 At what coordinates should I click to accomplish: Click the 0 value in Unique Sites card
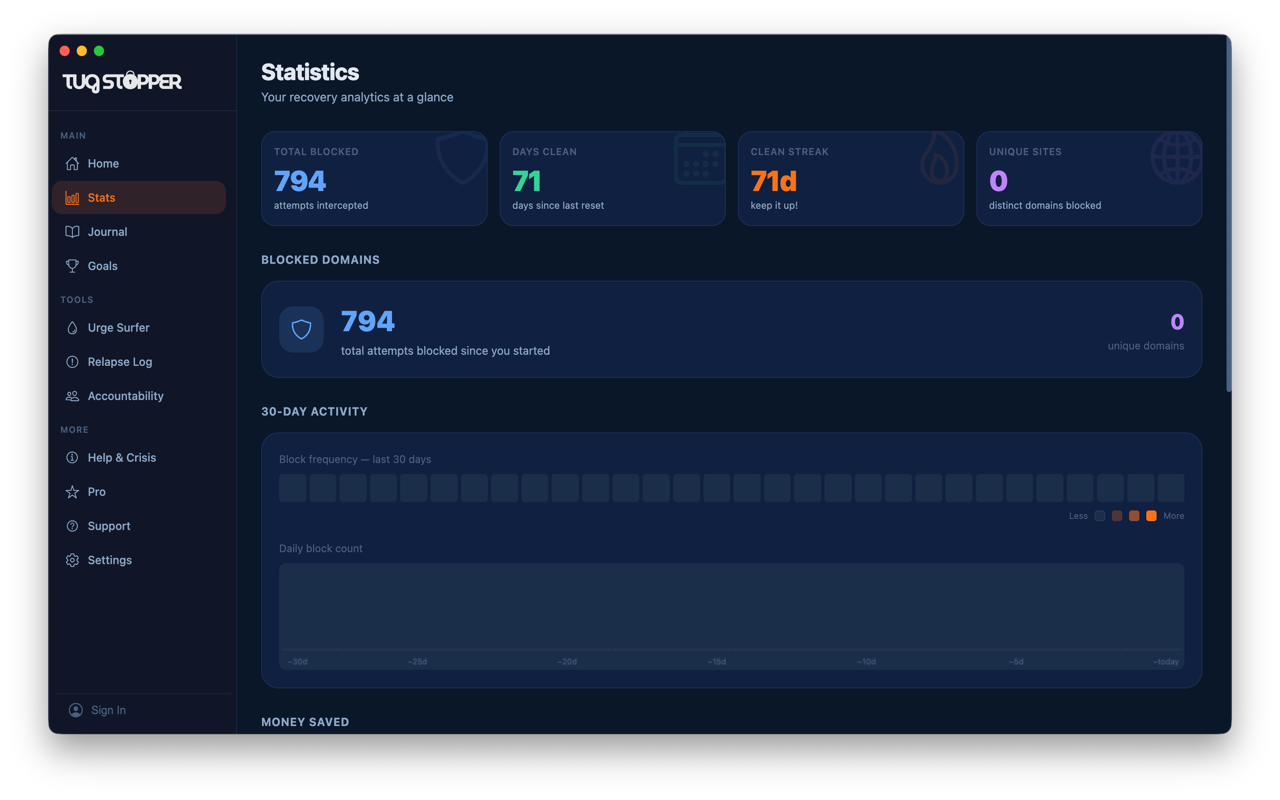pyautogui.click(x=998, y=181)
